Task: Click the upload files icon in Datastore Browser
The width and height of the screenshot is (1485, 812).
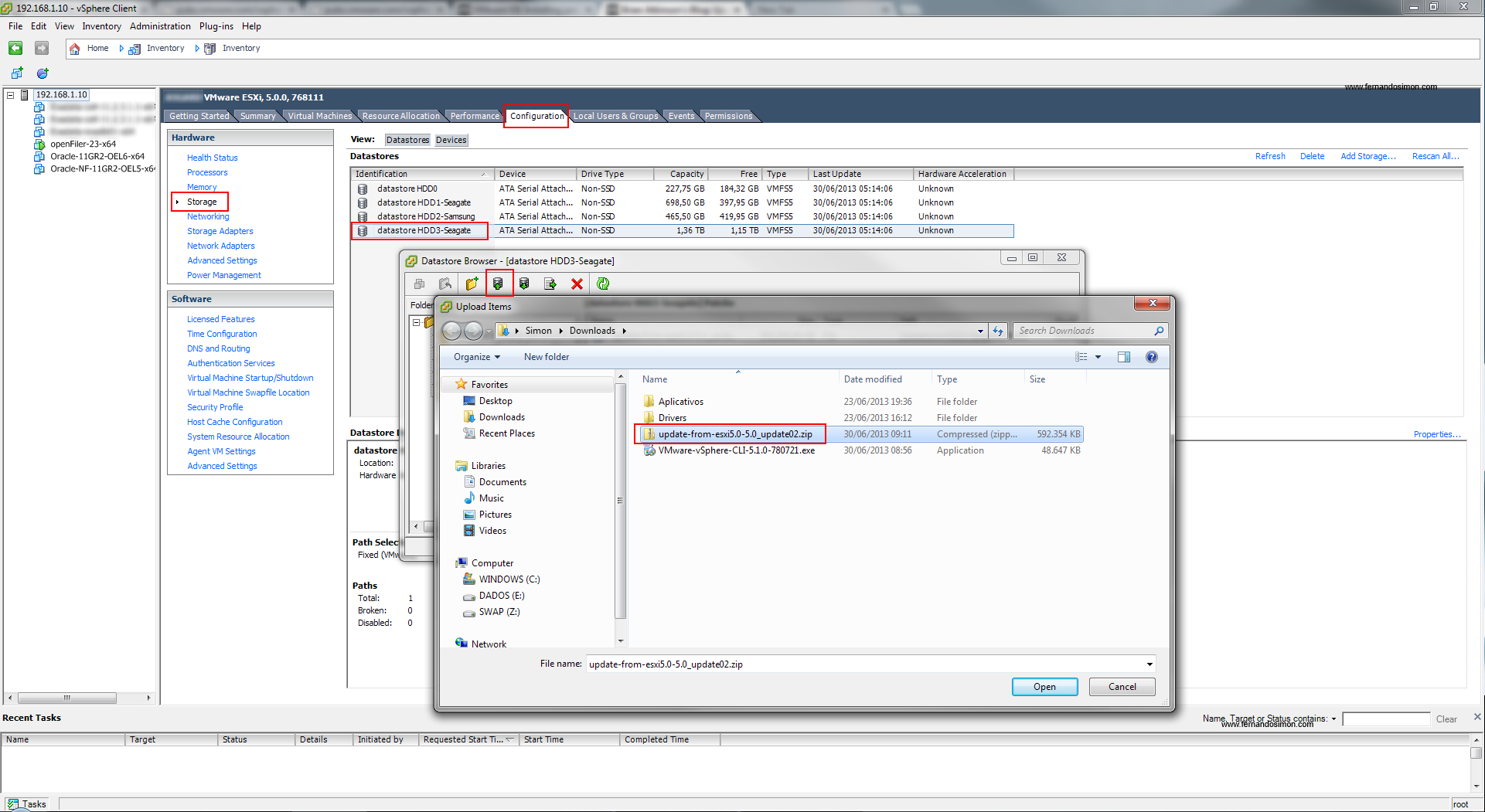Action: [x=498, y=284]
